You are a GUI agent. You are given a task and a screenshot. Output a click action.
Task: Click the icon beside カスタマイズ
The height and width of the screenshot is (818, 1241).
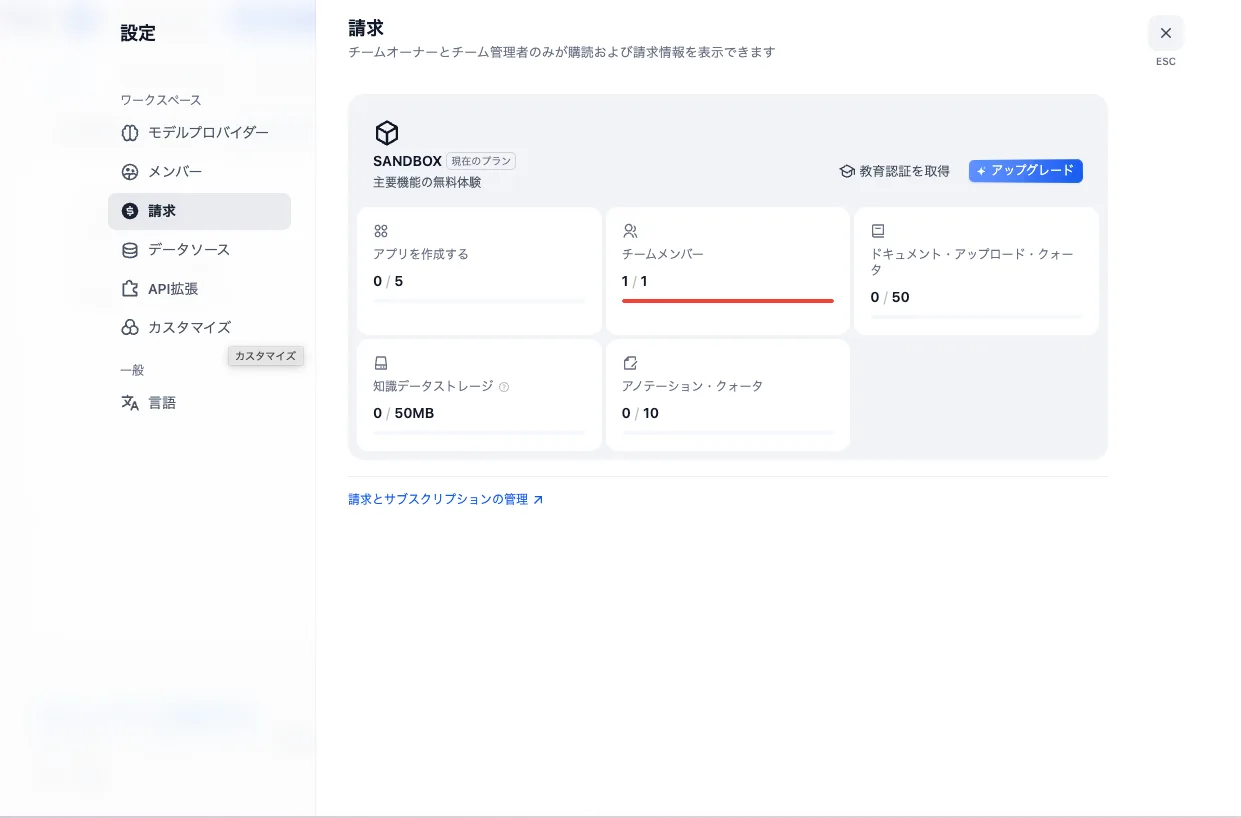[x=130, y=328]
